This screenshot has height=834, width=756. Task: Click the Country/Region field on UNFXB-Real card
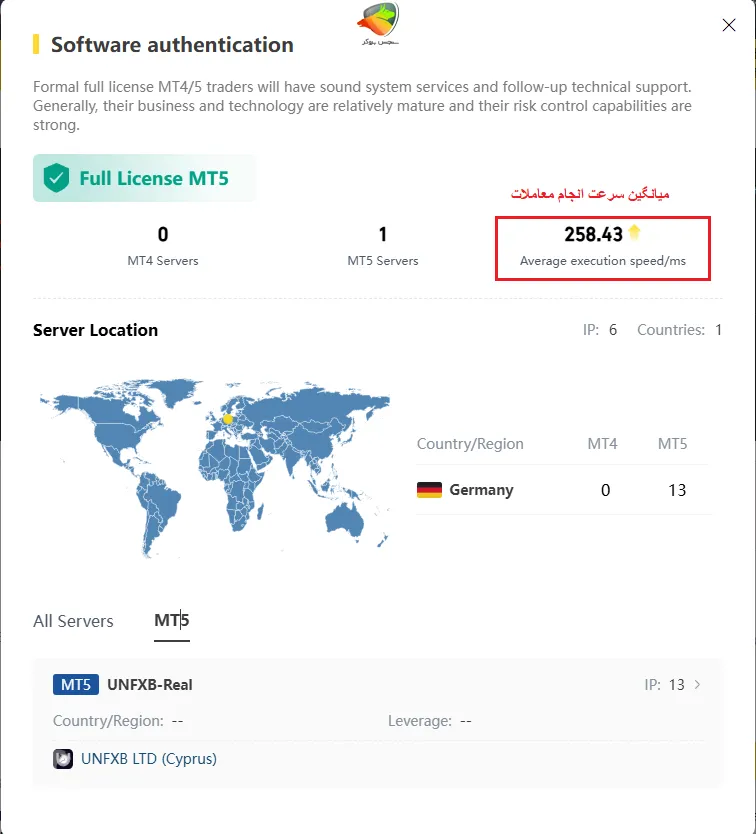click(118, 721)
